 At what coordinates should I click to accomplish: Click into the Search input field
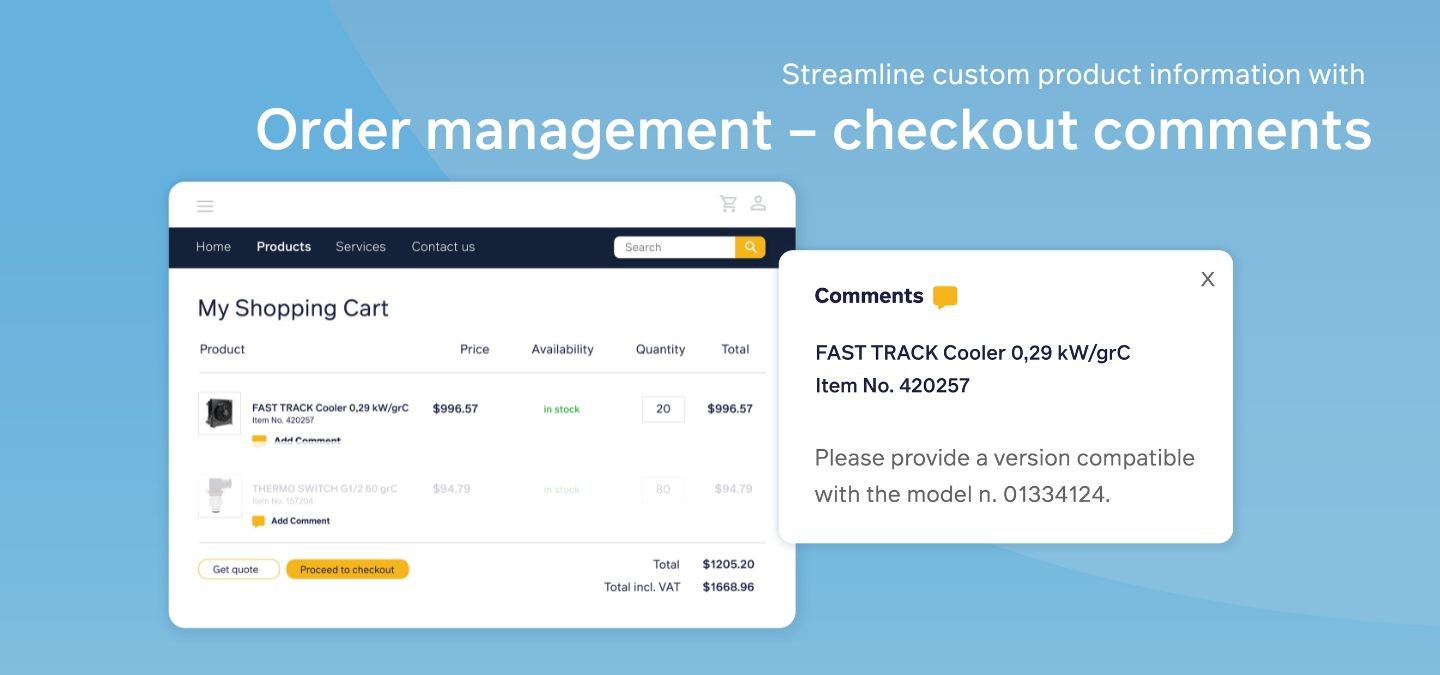[675, 247]
